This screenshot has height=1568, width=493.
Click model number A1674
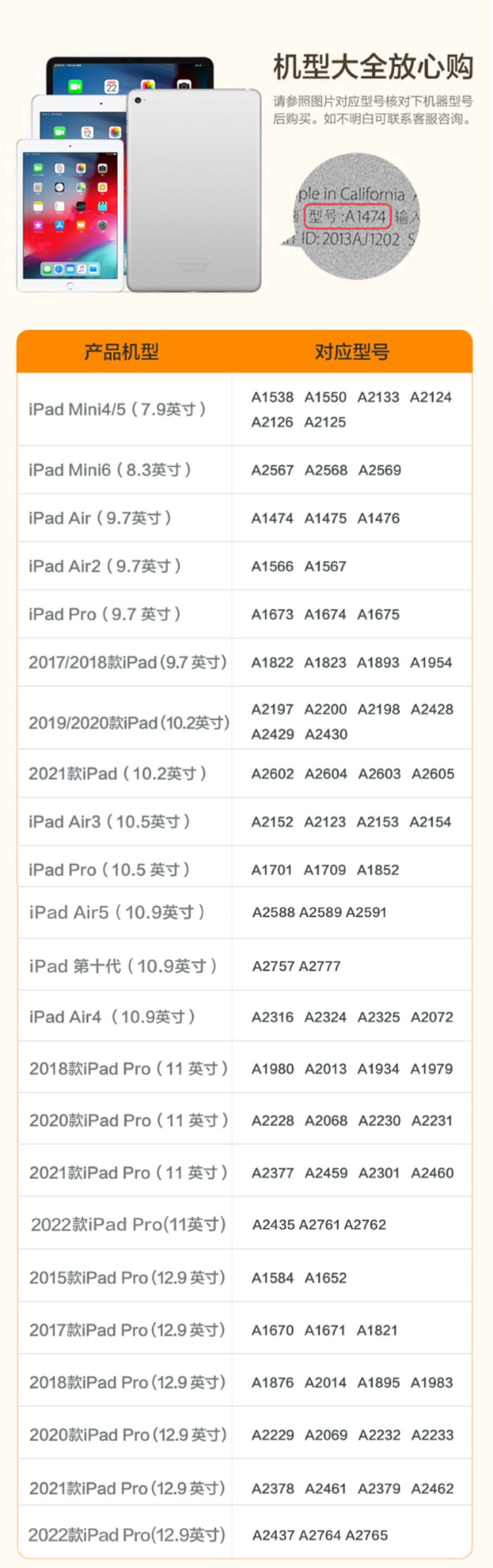click(326, 614)
